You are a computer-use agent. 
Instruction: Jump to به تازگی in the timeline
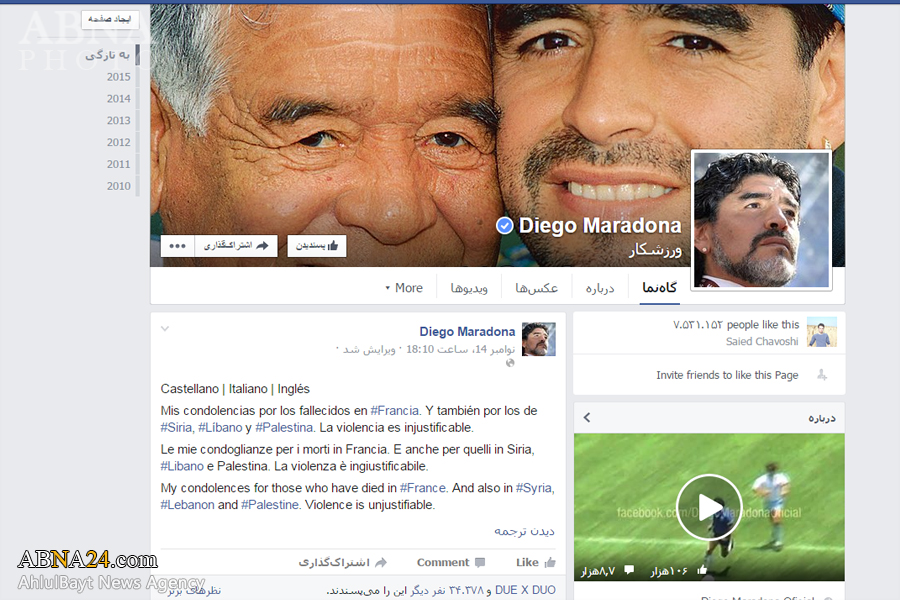click(x=107, y=55)
